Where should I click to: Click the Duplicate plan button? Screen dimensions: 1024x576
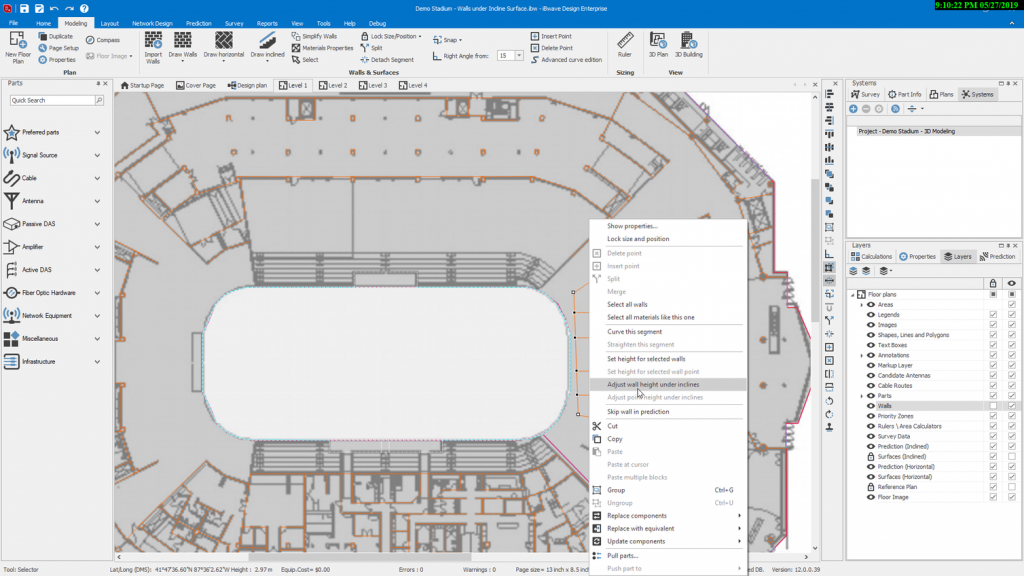coord(56,37)
